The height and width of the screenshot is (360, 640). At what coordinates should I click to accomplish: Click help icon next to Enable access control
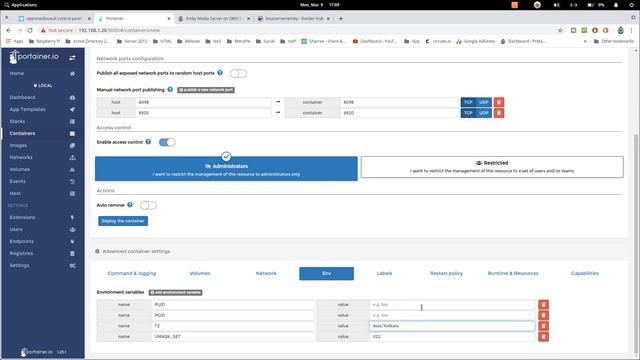click(x=148, y=142)
